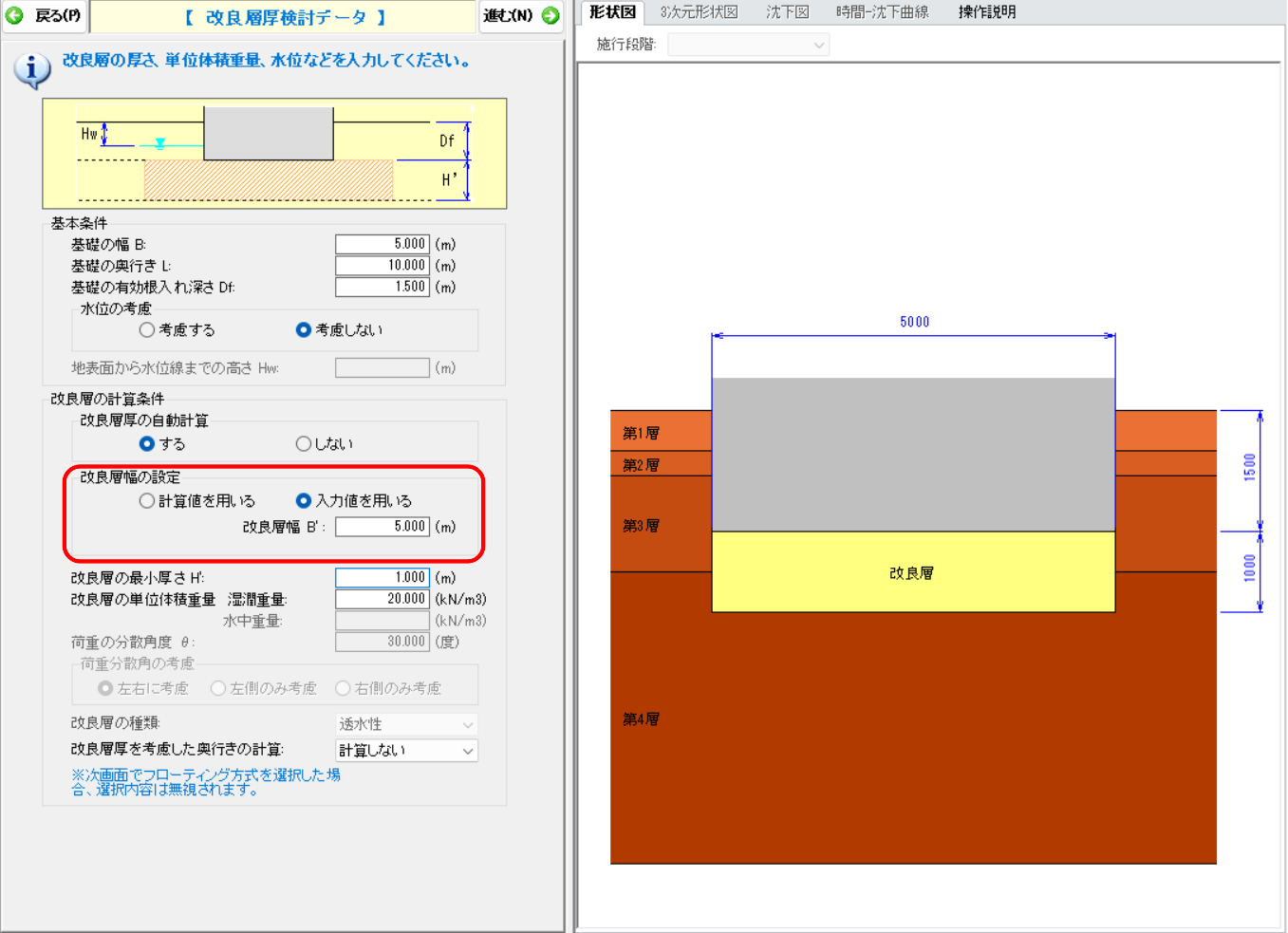Click the green back arrow icon
The image size is (1288, 933).
tap(15, 15)
